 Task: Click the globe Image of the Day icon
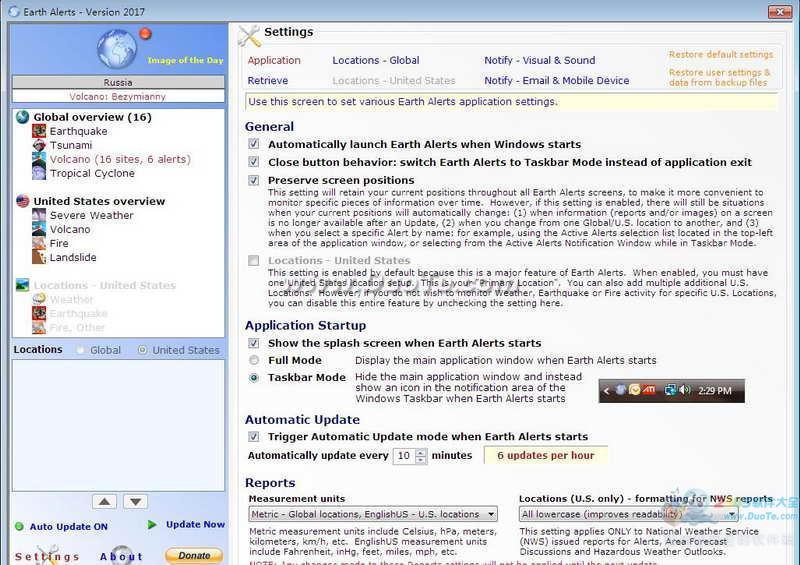pyautogui.click(x=117, y=49)
